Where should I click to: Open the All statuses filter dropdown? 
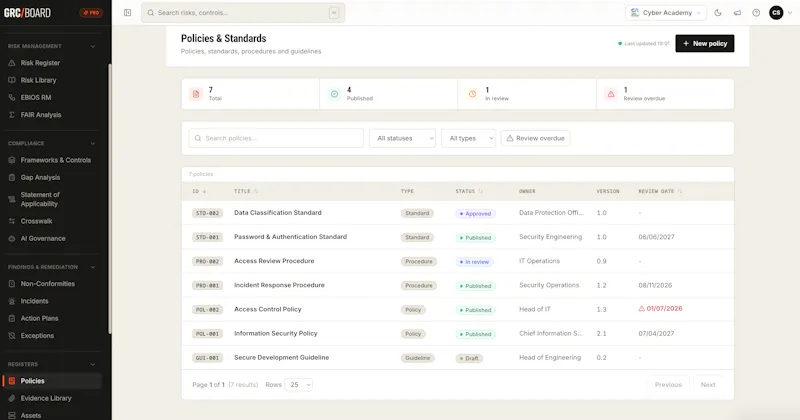coord(402,138)
